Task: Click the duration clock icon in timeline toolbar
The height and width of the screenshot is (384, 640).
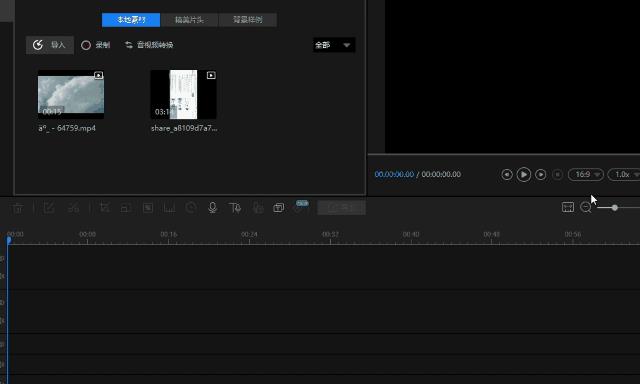Action: pos(191,208)
